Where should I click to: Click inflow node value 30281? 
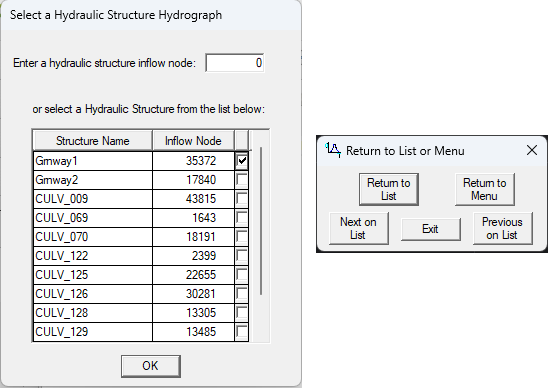[193, 294]
